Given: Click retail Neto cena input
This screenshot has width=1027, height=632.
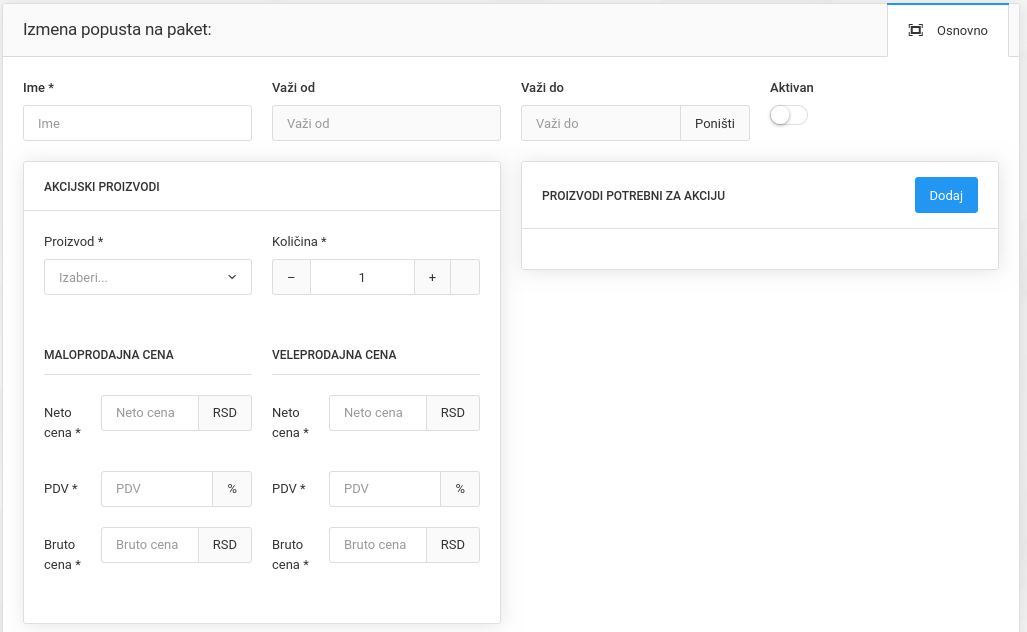Looking at the screenshot, I should tap(150, 413).
